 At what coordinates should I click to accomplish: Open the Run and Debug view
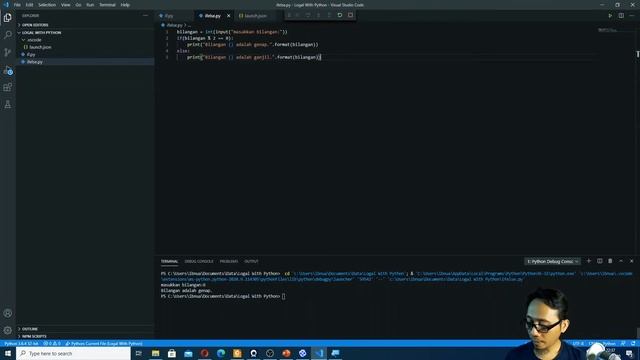coord(7,70)
